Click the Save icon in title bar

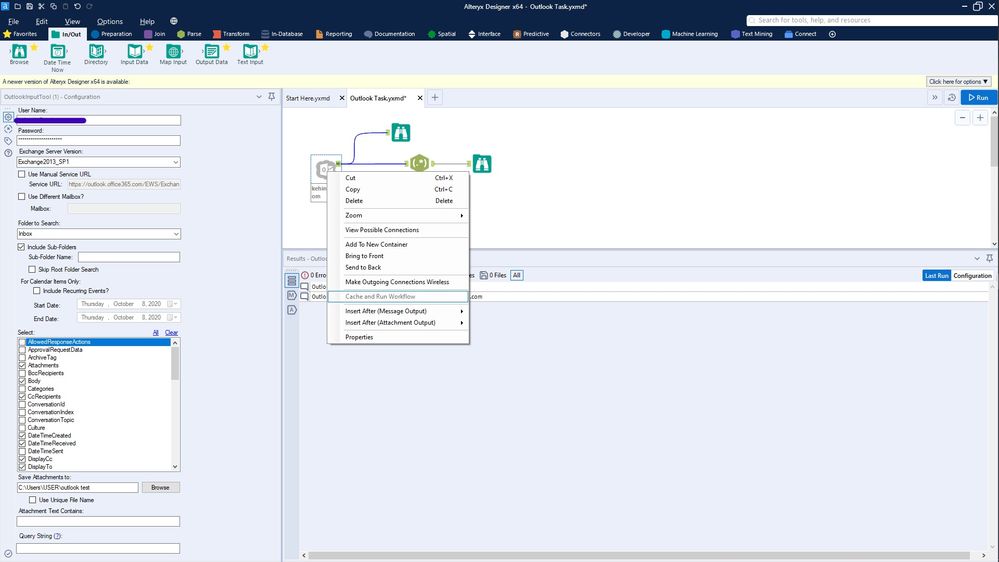click(29, 6)
